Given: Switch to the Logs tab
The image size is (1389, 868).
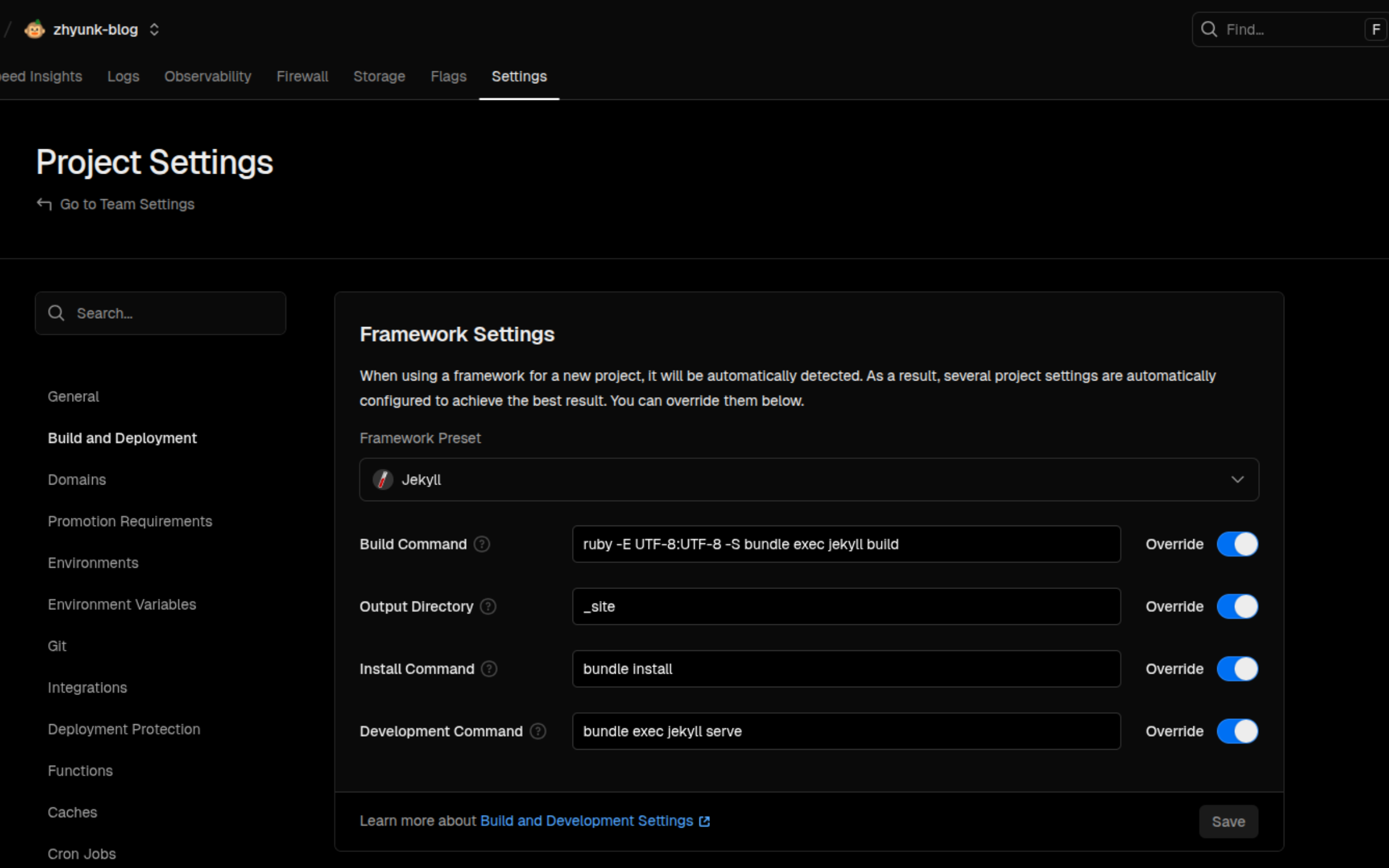Looking at the screenshot, I should (x=123, y=77).
